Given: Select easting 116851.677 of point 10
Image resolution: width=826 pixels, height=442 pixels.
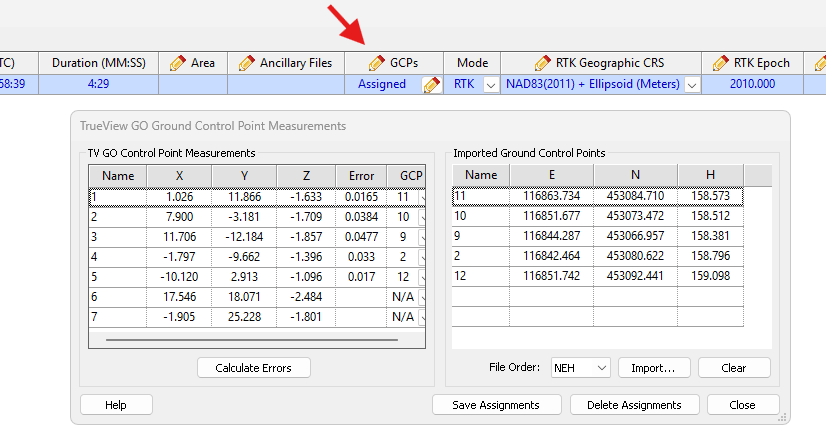Looking at the screenshot, I should (x=552, y=216).
